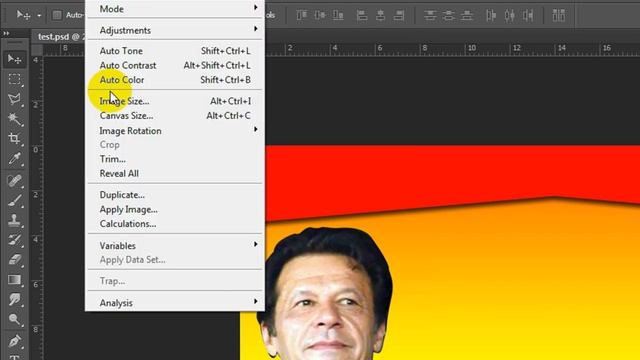Image resolution: width=640 pixels, height=360 pixels.
Task: Click Align Vertical Centers icon
Action: 320,16
